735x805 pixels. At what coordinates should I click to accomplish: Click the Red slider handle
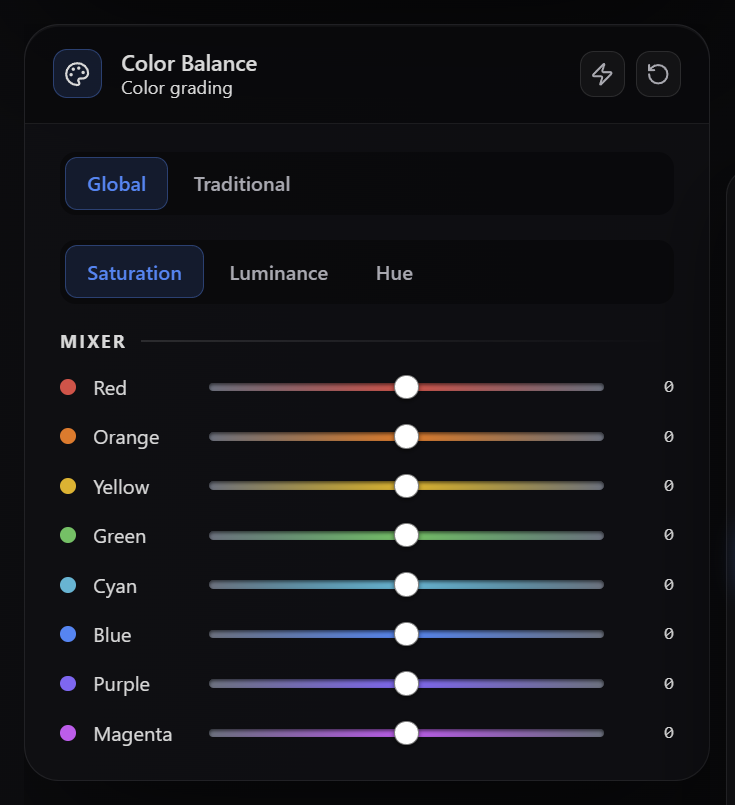click(x=407, y=387)
